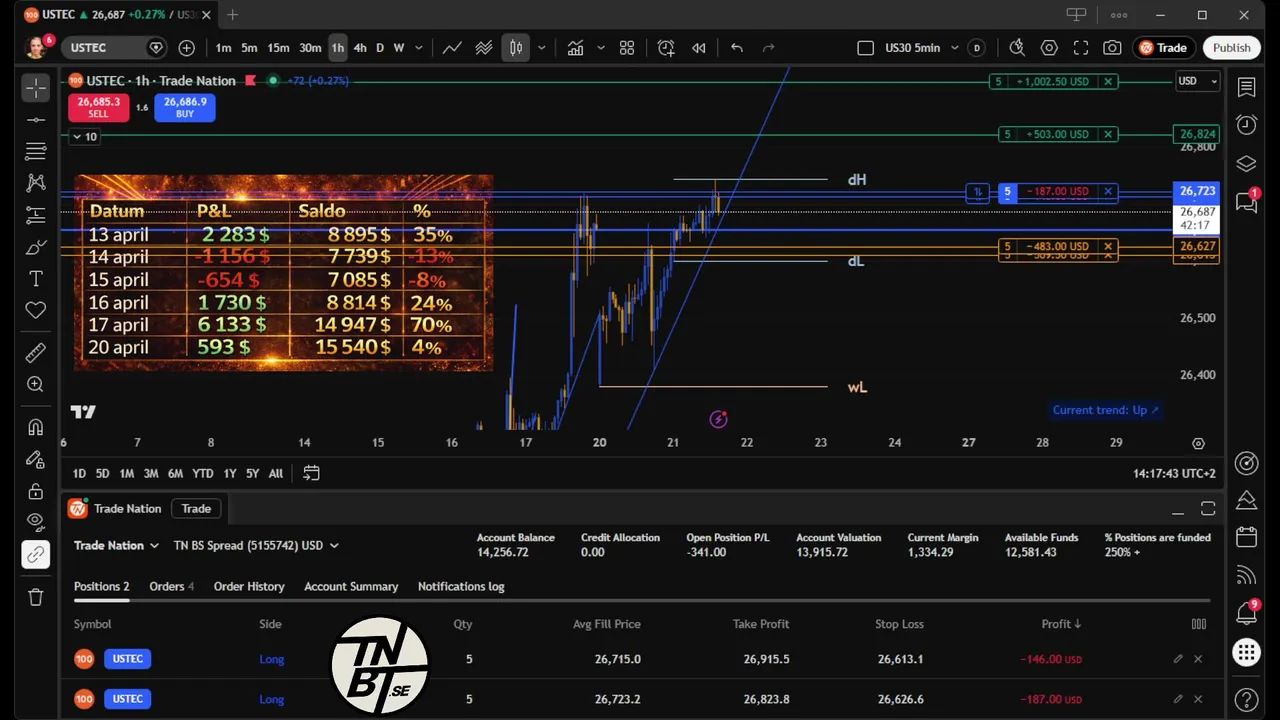
Task: Select the Positions tab
Action: tap(101, 586)
